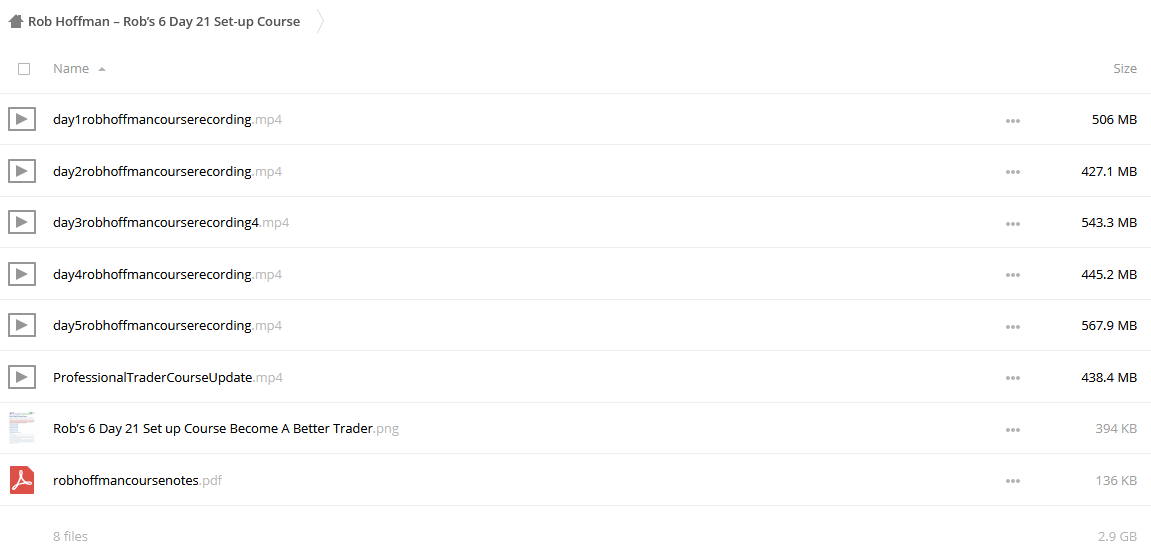Sort by Name column header
Viewport: 1151px width, 557px height.
pyautogui.click(x=71, y=68)
